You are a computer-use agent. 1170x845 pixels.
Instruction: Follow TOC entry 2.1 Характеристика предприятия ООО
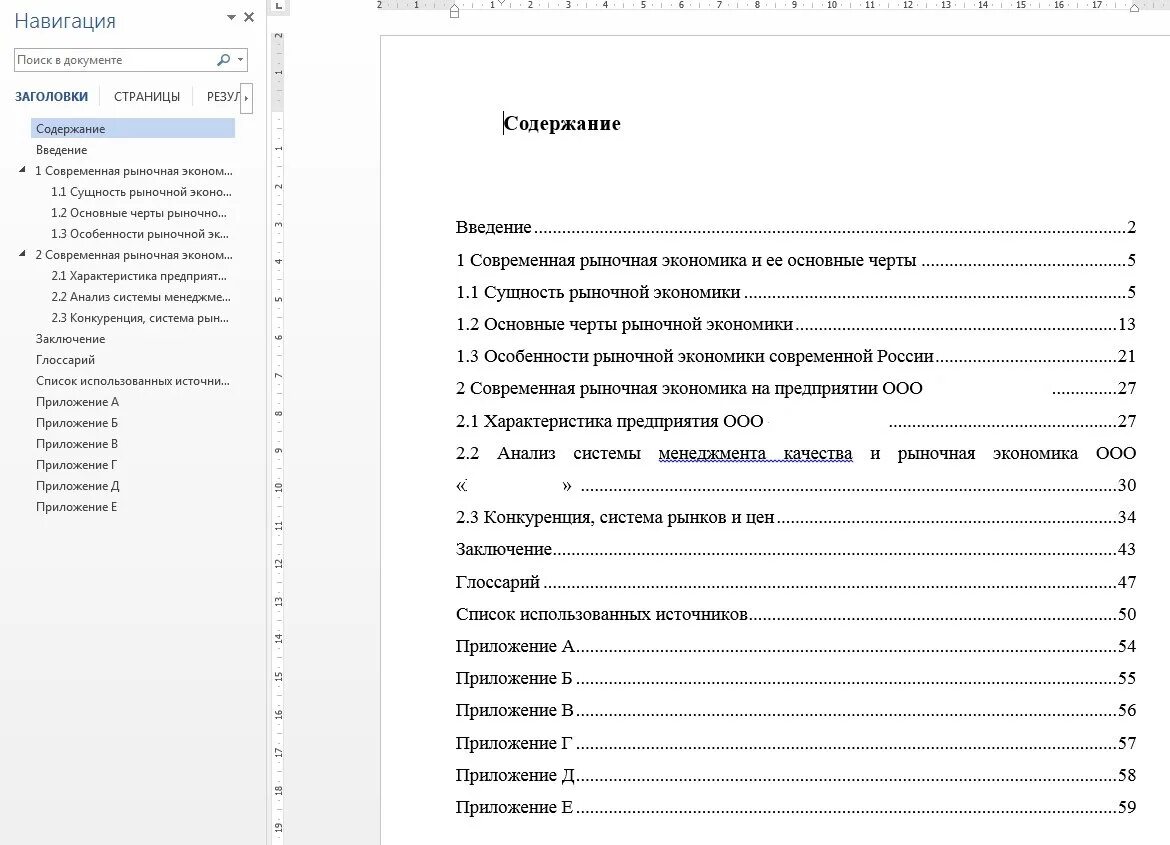[795, 421]
